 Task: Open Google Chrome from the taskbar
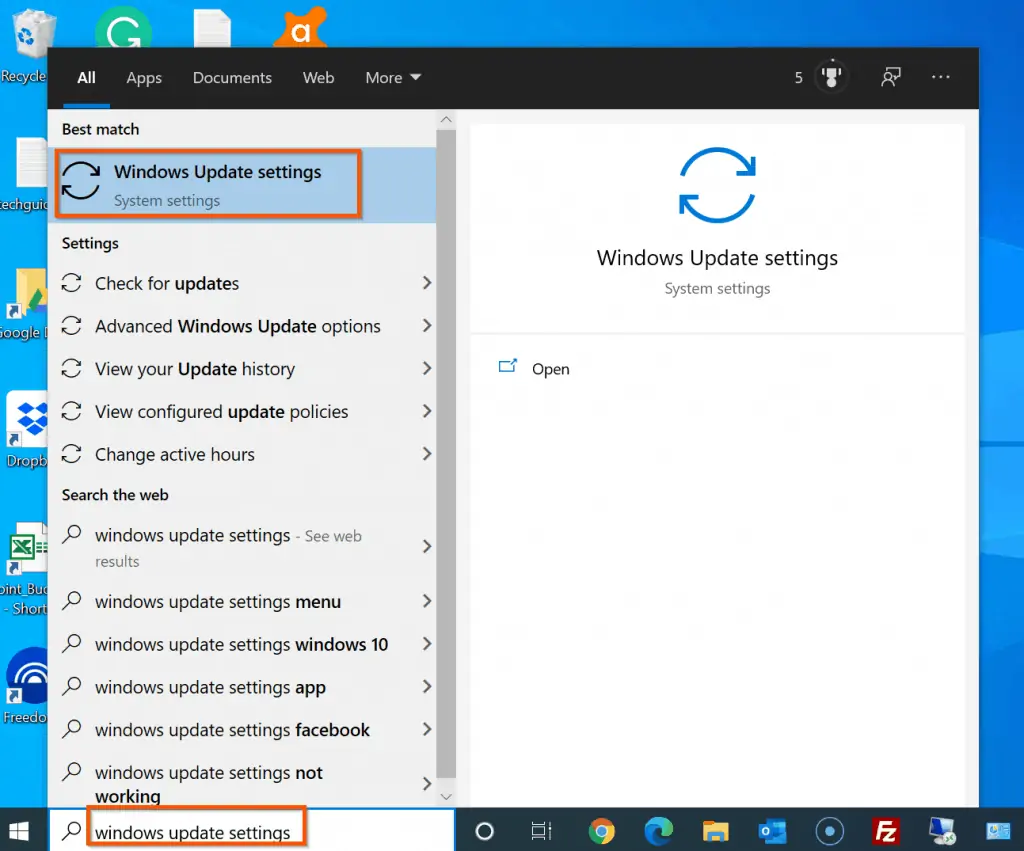[x=601, y=830]
